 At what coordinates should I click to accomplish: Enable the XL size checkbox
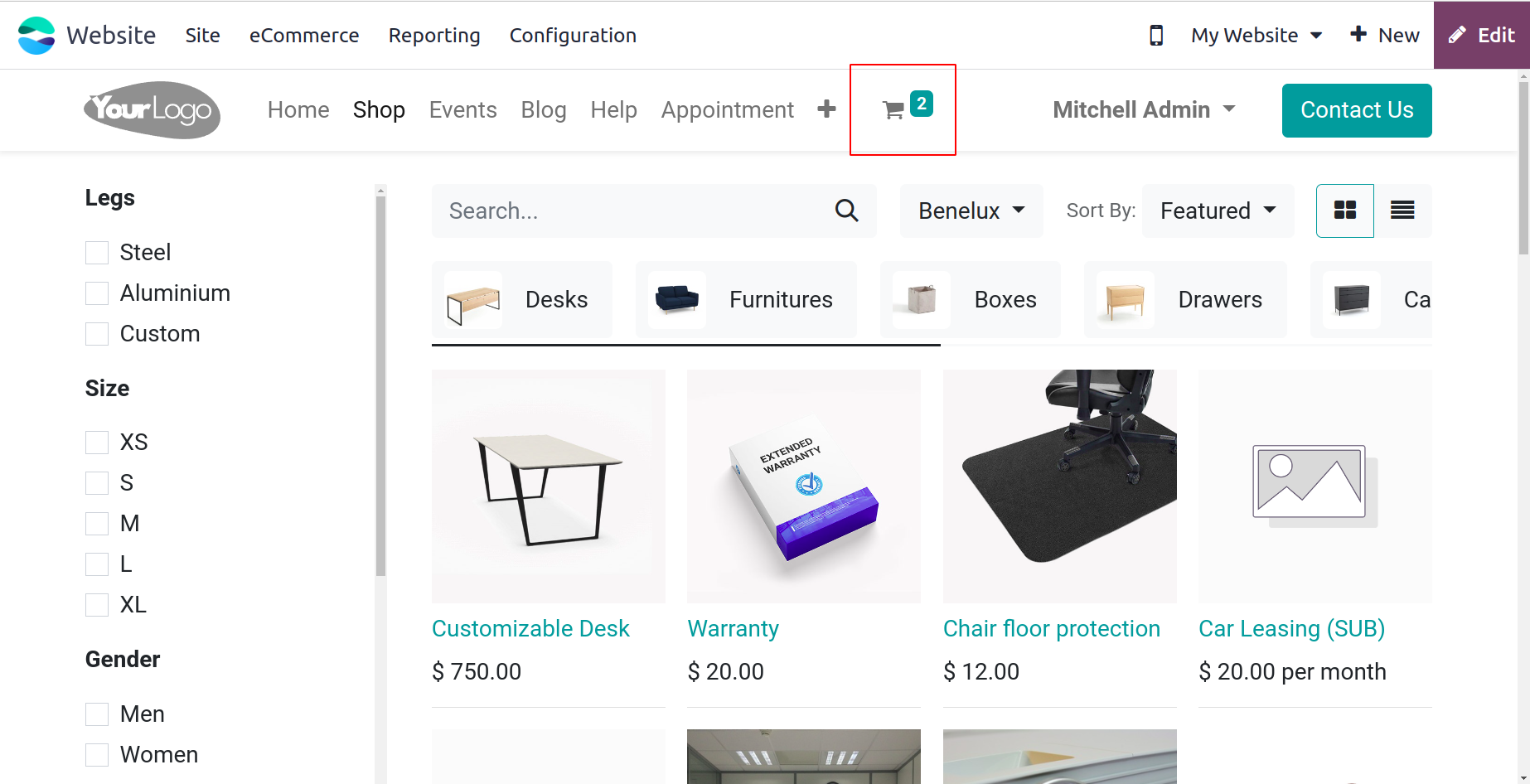pos(97,605)
